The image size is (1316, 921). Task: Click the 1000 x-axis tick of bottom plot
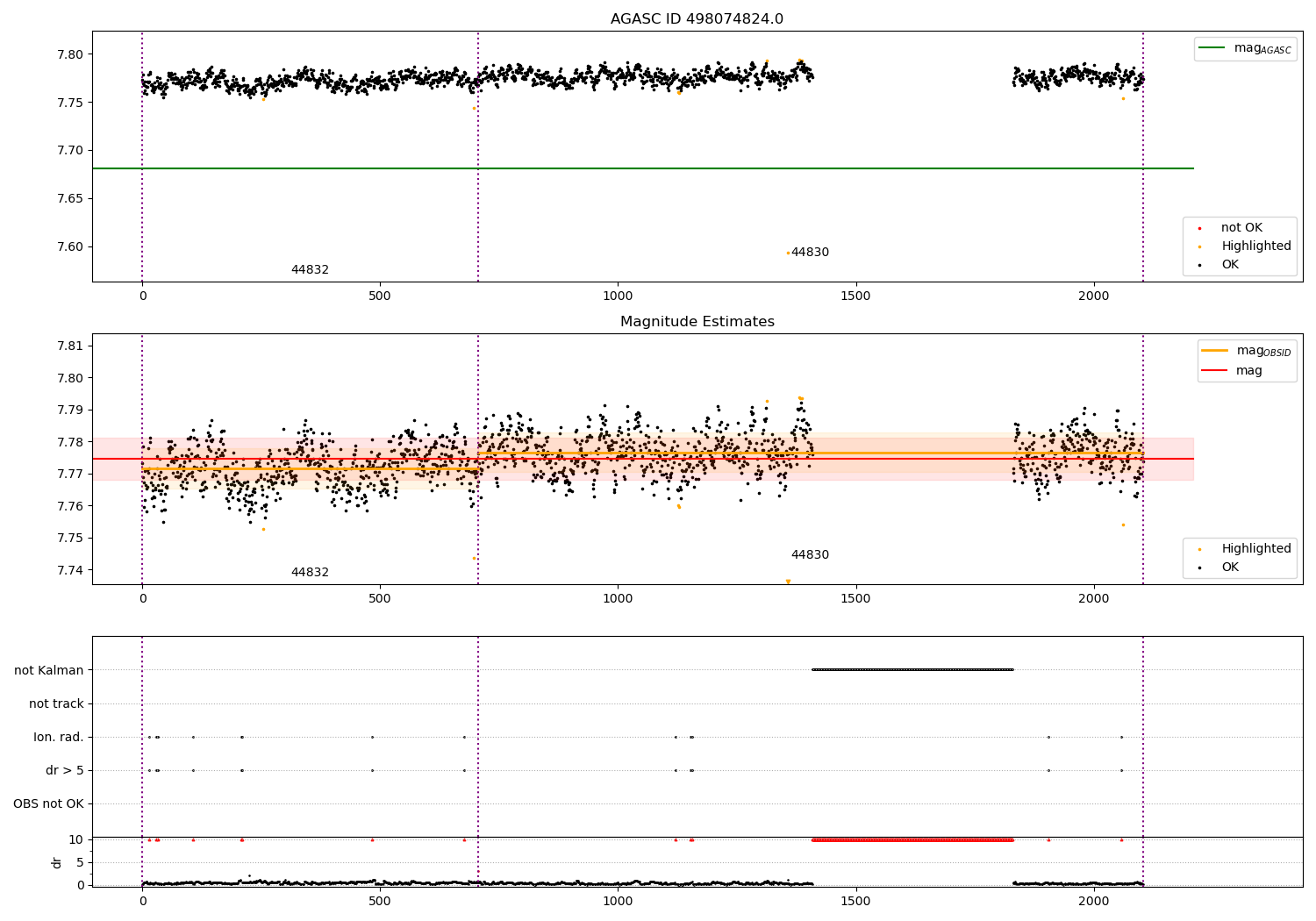click(x=618, y=902)
